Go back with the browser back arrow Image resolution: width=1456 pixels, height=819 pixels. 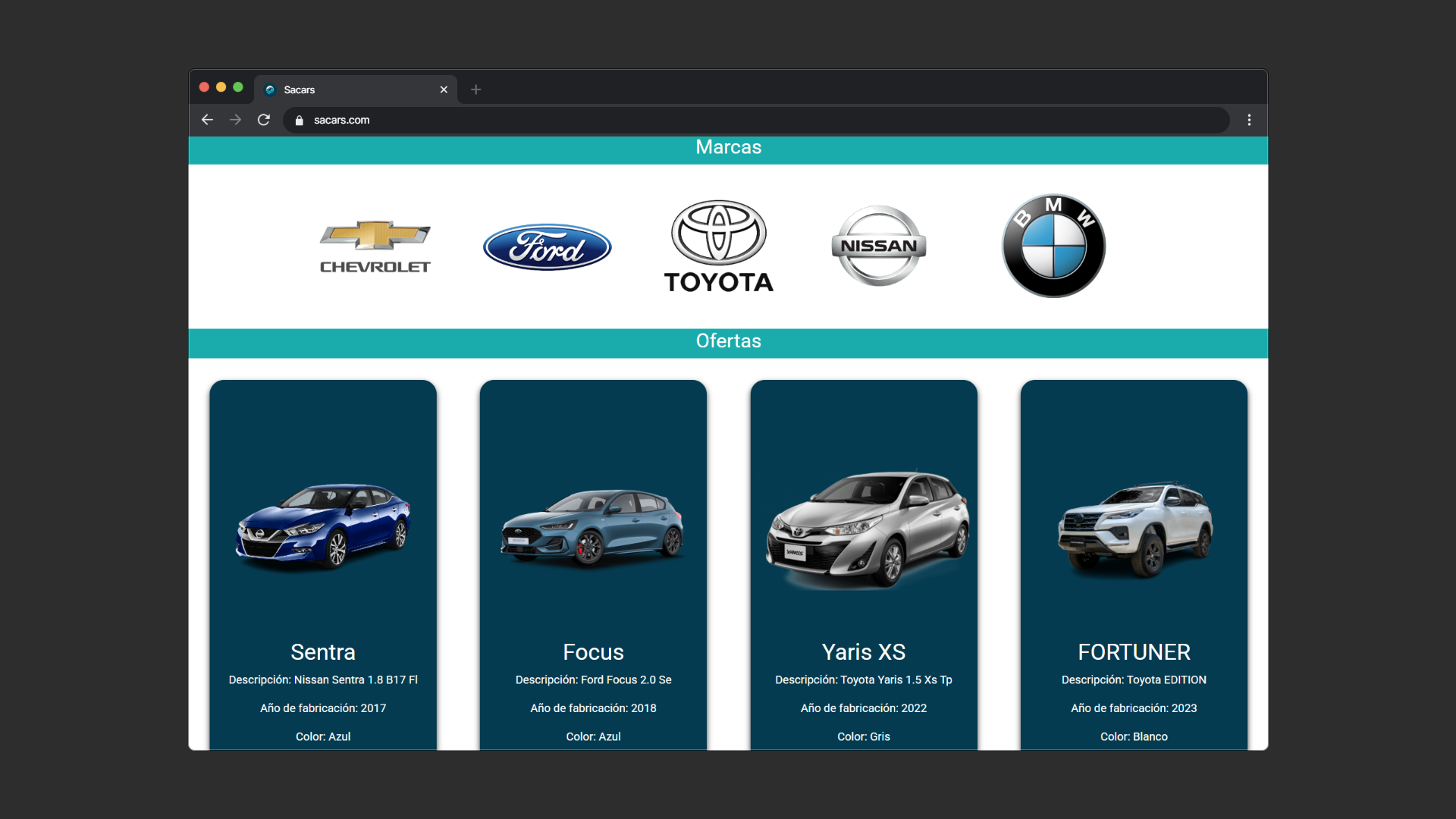(207, 120)
